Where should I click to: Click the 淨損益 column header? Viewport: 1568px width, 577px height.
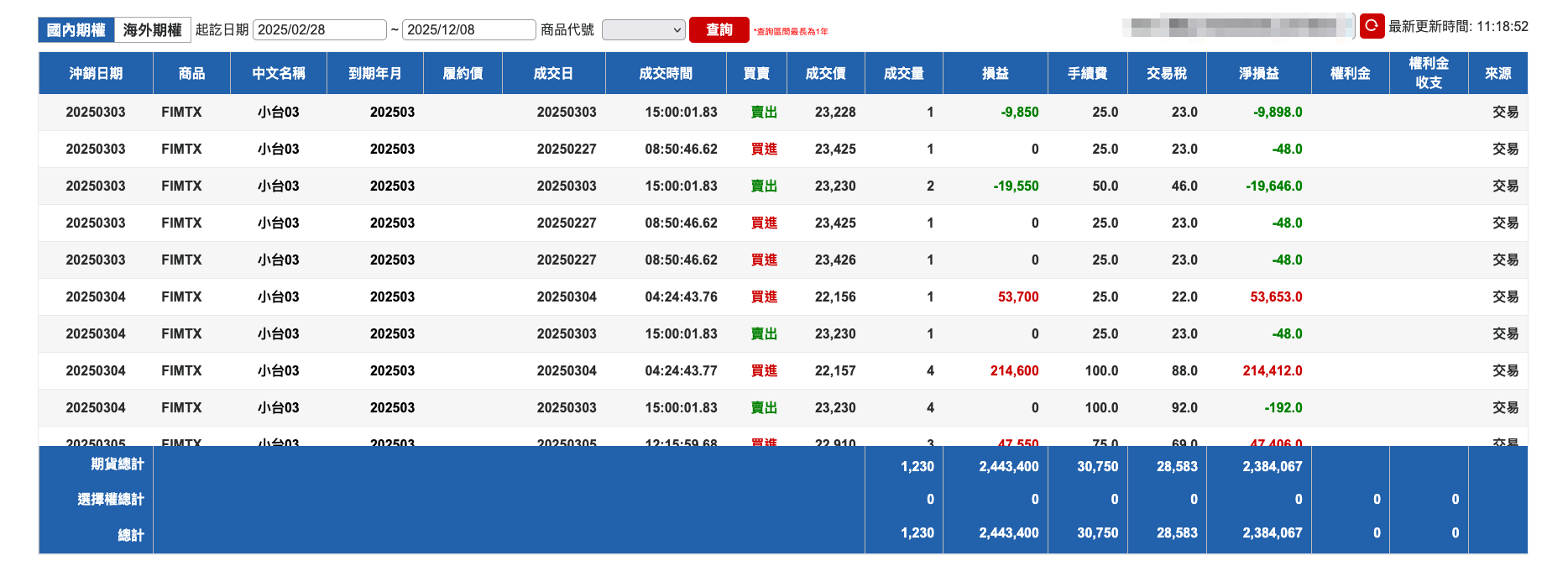(1259, 73)
